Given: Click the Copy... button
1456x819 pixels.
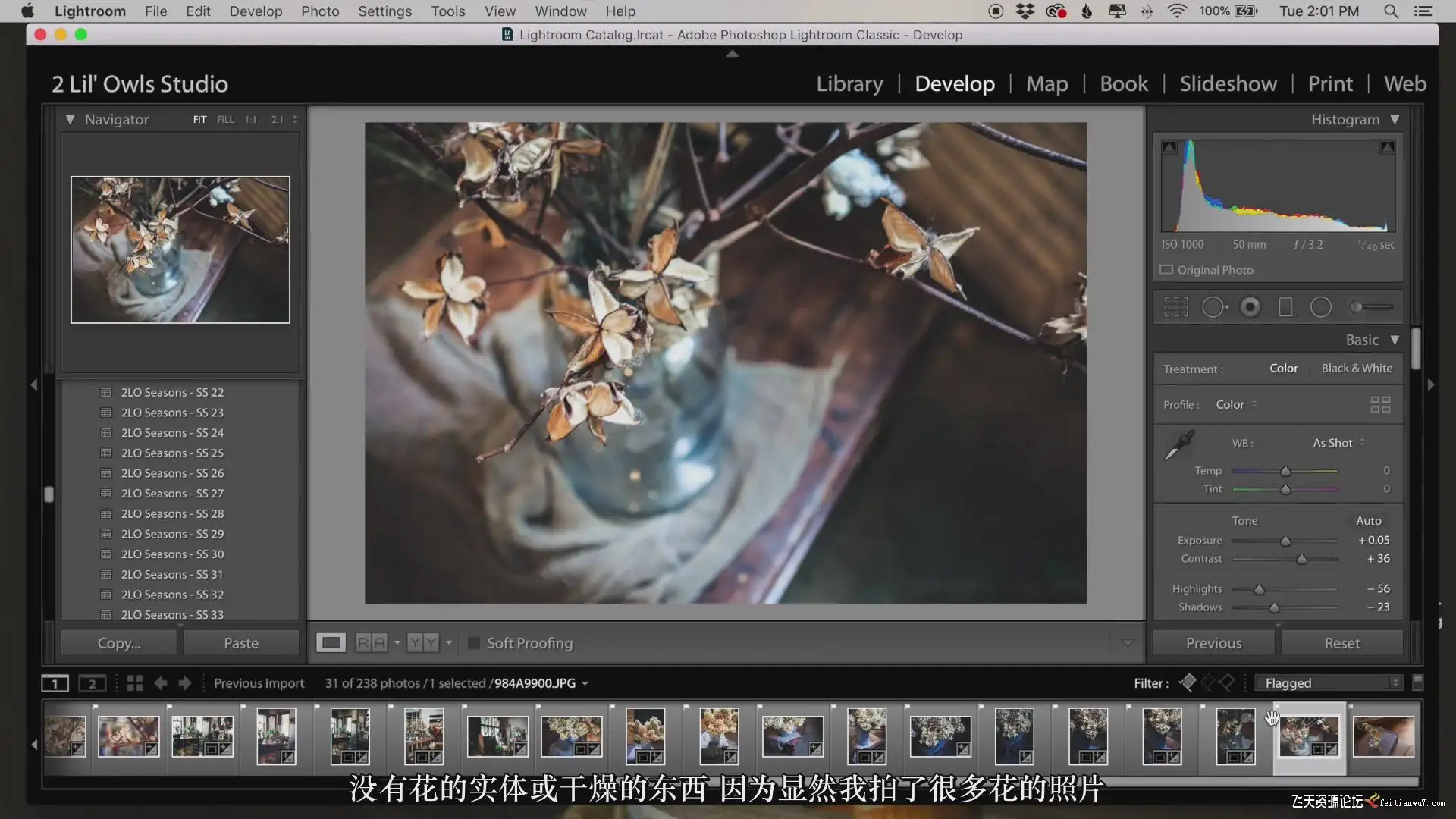Looking at the screenshot, I should [119, 643].
